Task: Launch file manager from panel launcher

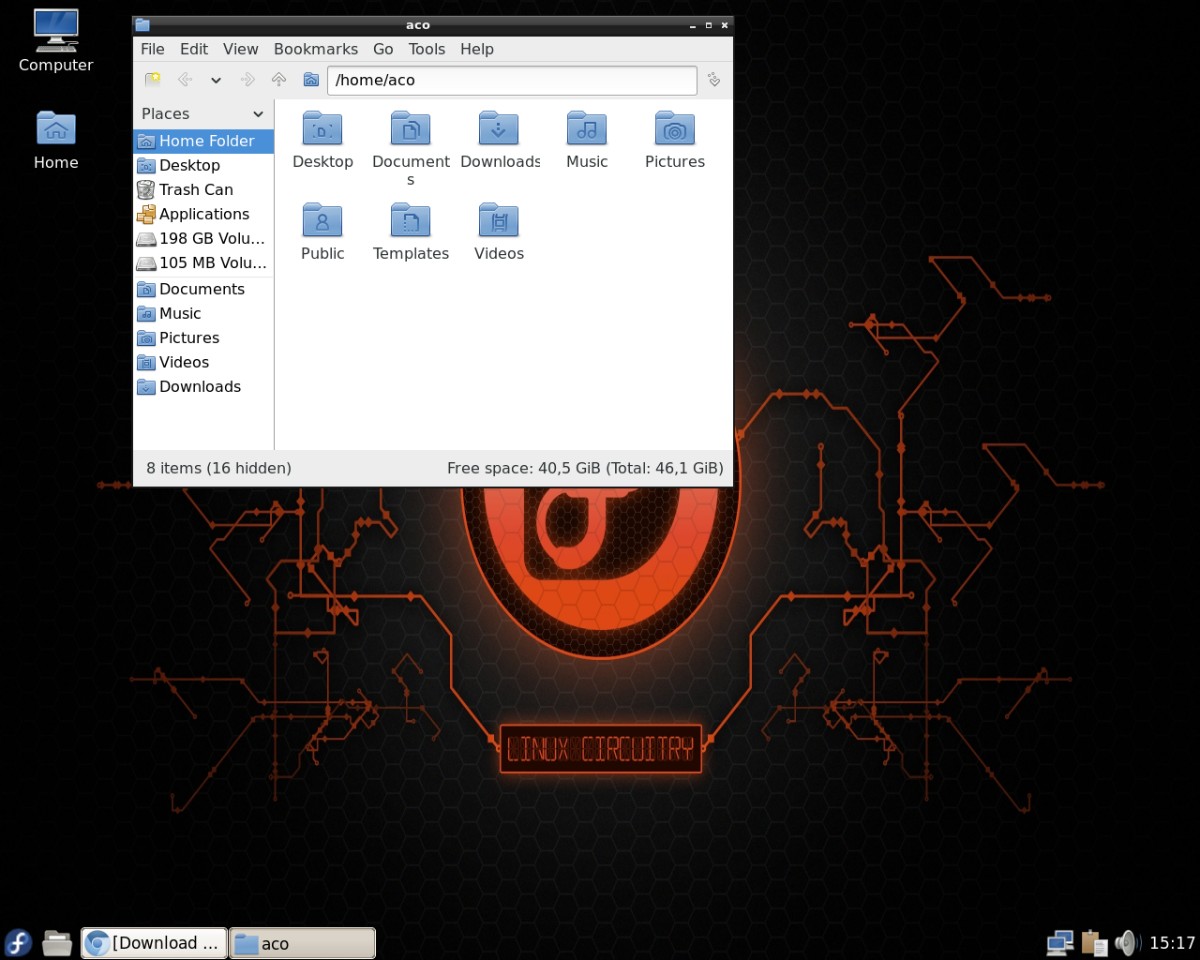Action: (x=57, y=942)
